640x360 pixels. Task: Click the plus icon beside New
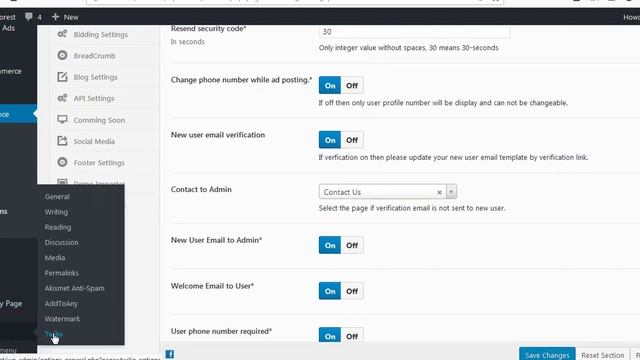(x=56, y=17)
